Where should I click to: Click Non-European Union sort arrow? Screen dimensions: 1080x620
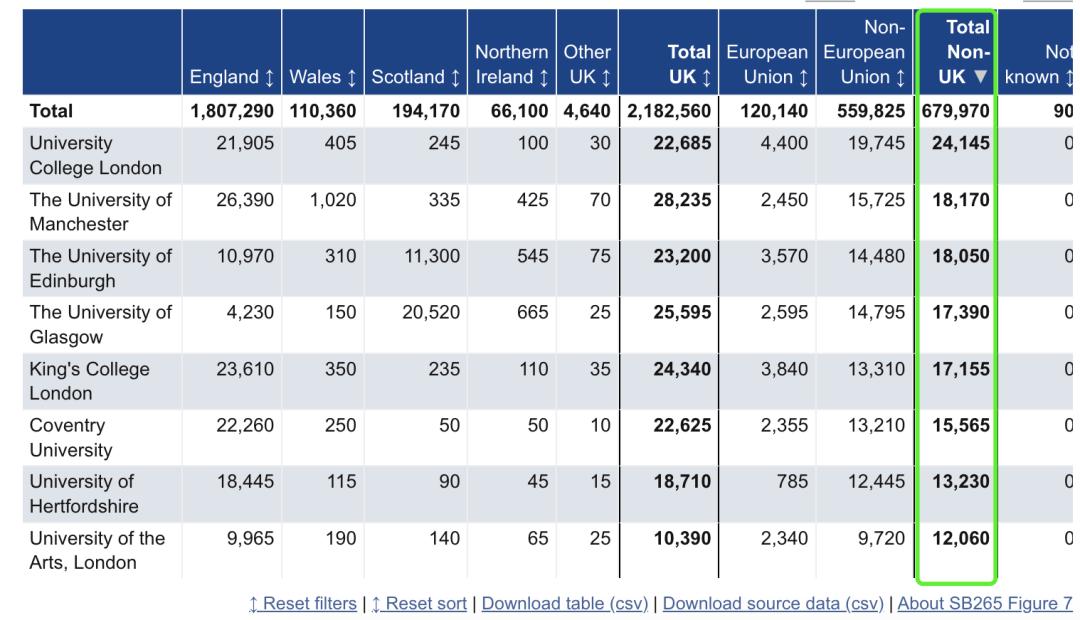pos(897,77)
